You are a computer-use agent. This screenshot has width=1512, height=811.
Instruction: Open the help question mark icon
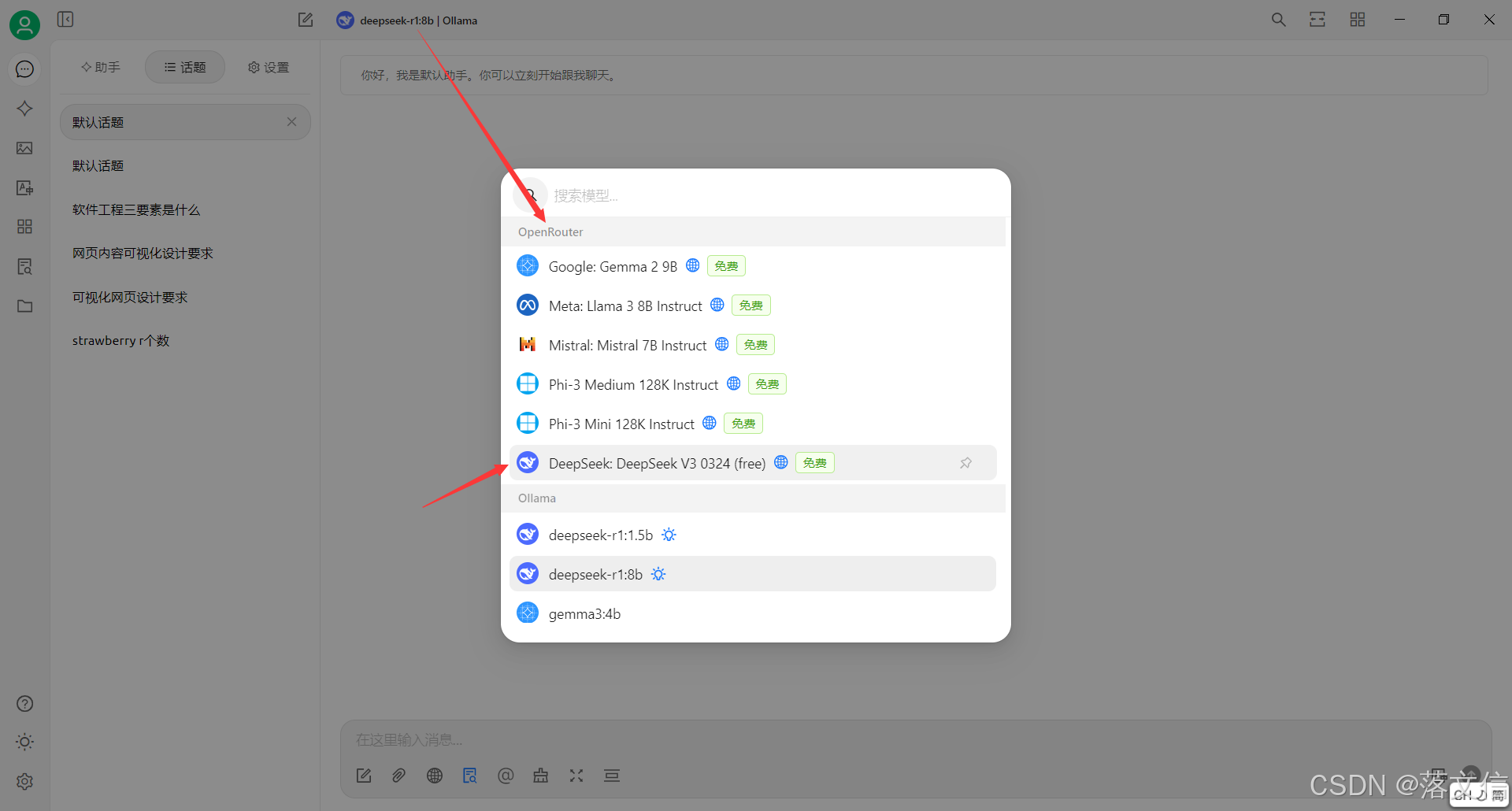click(x=24, y=703)
